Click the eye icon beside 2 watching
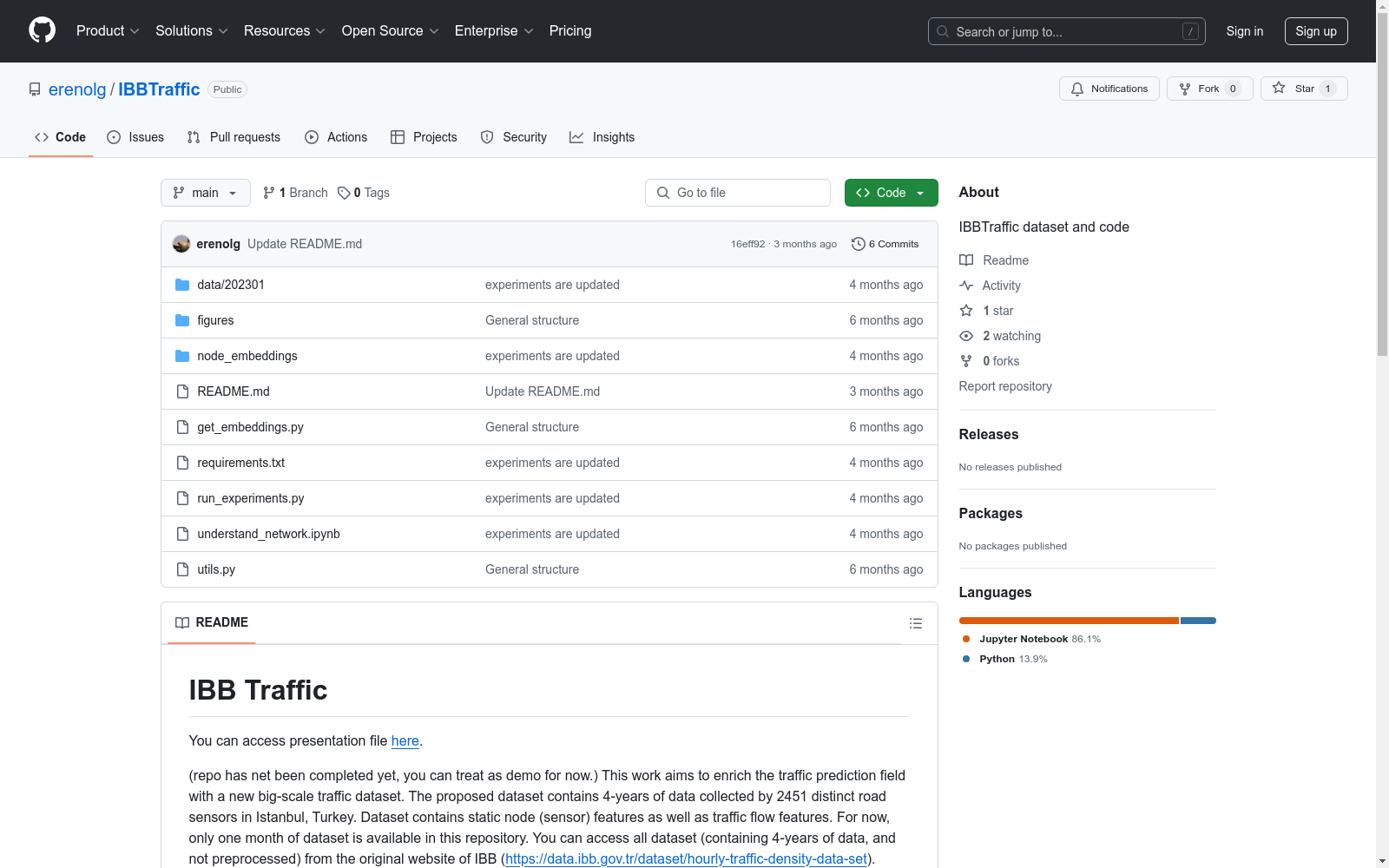The width and height of the screenshot is (1389, 868). click(x=966, y=336)
